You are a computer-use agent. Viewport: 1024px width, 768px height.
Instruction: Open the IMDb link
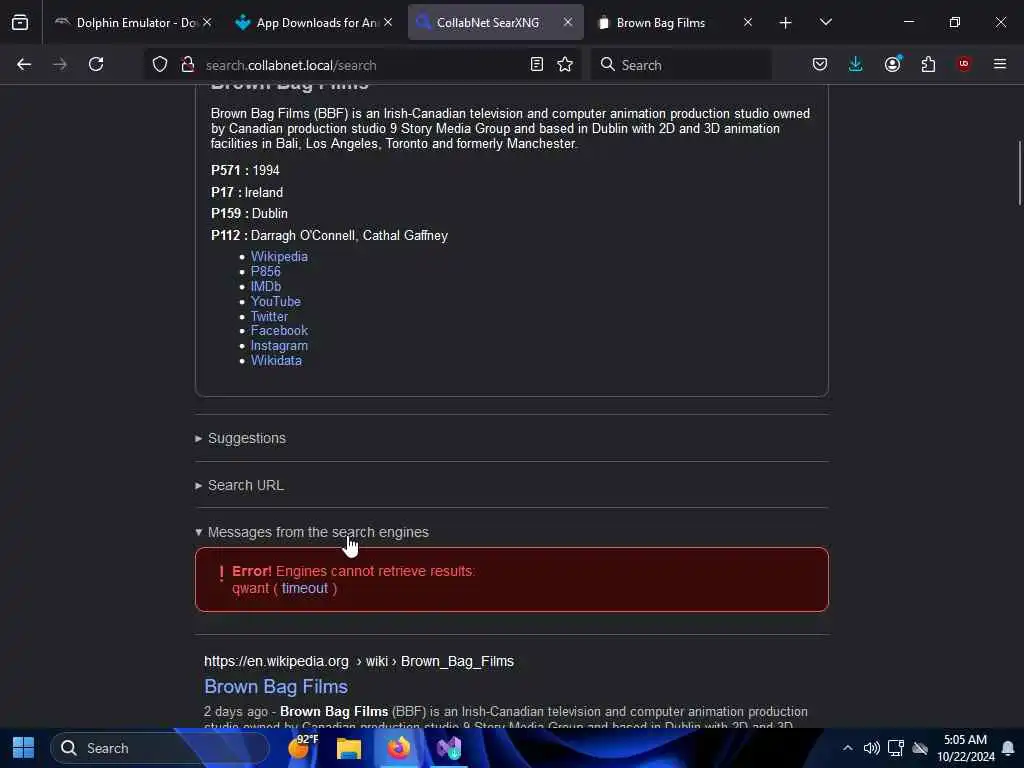(x=266, y=287)
